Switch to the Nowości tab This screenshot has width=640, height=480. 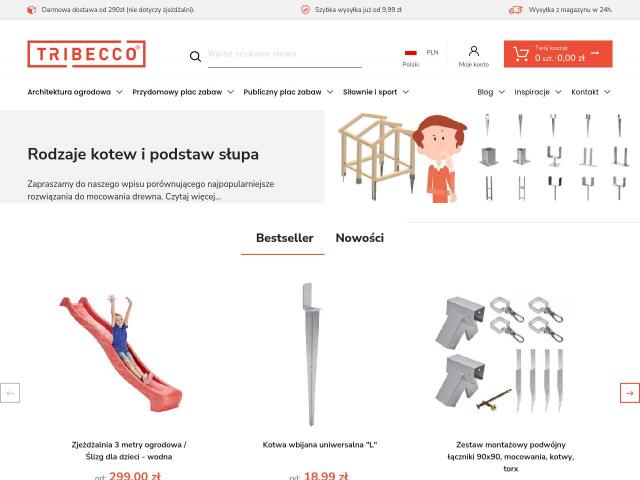click(x=360, y=238)
